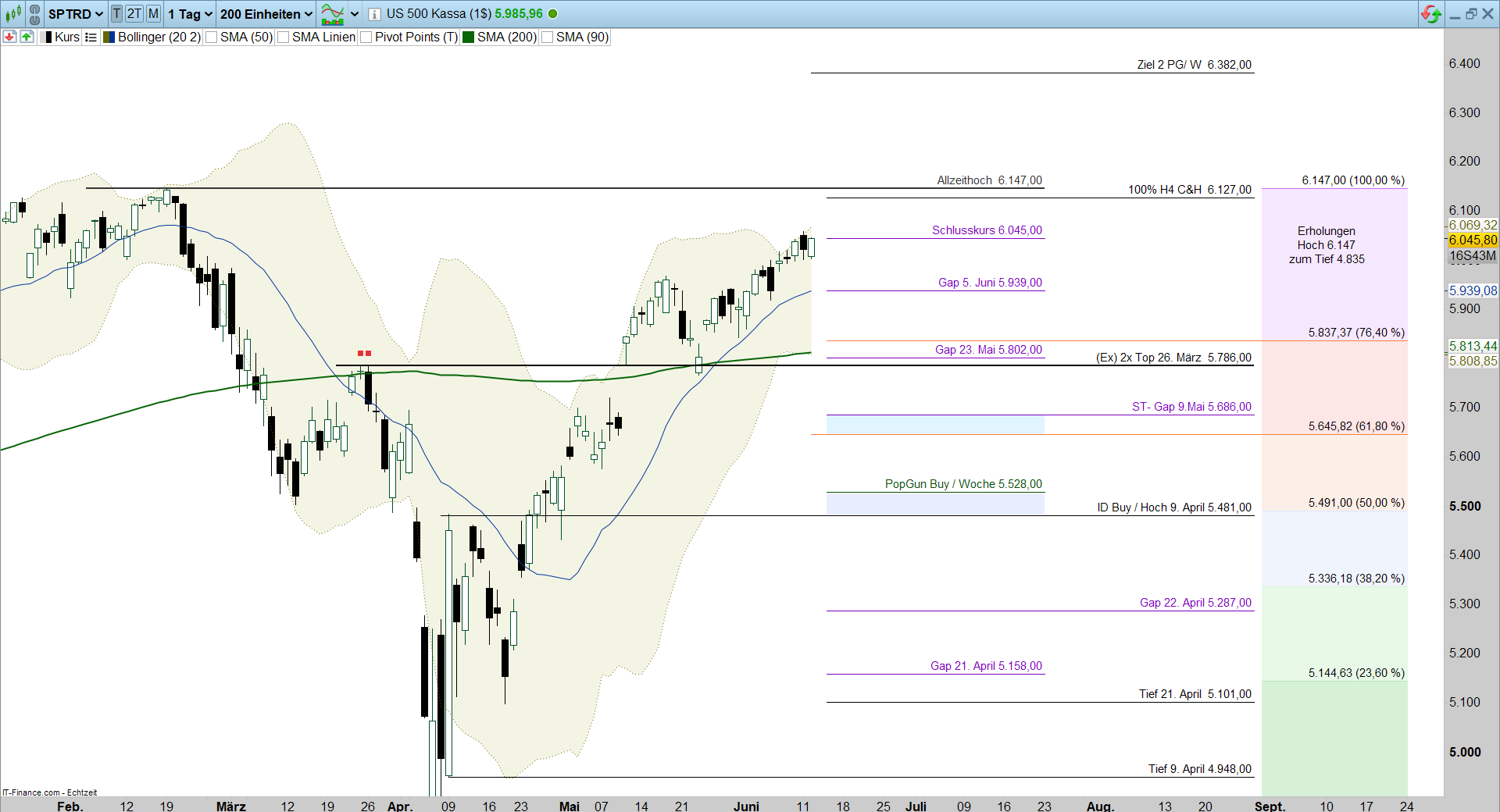Click the 6.147,00 (100,00 %) Fibonacci label

[x=1353, y=180]
